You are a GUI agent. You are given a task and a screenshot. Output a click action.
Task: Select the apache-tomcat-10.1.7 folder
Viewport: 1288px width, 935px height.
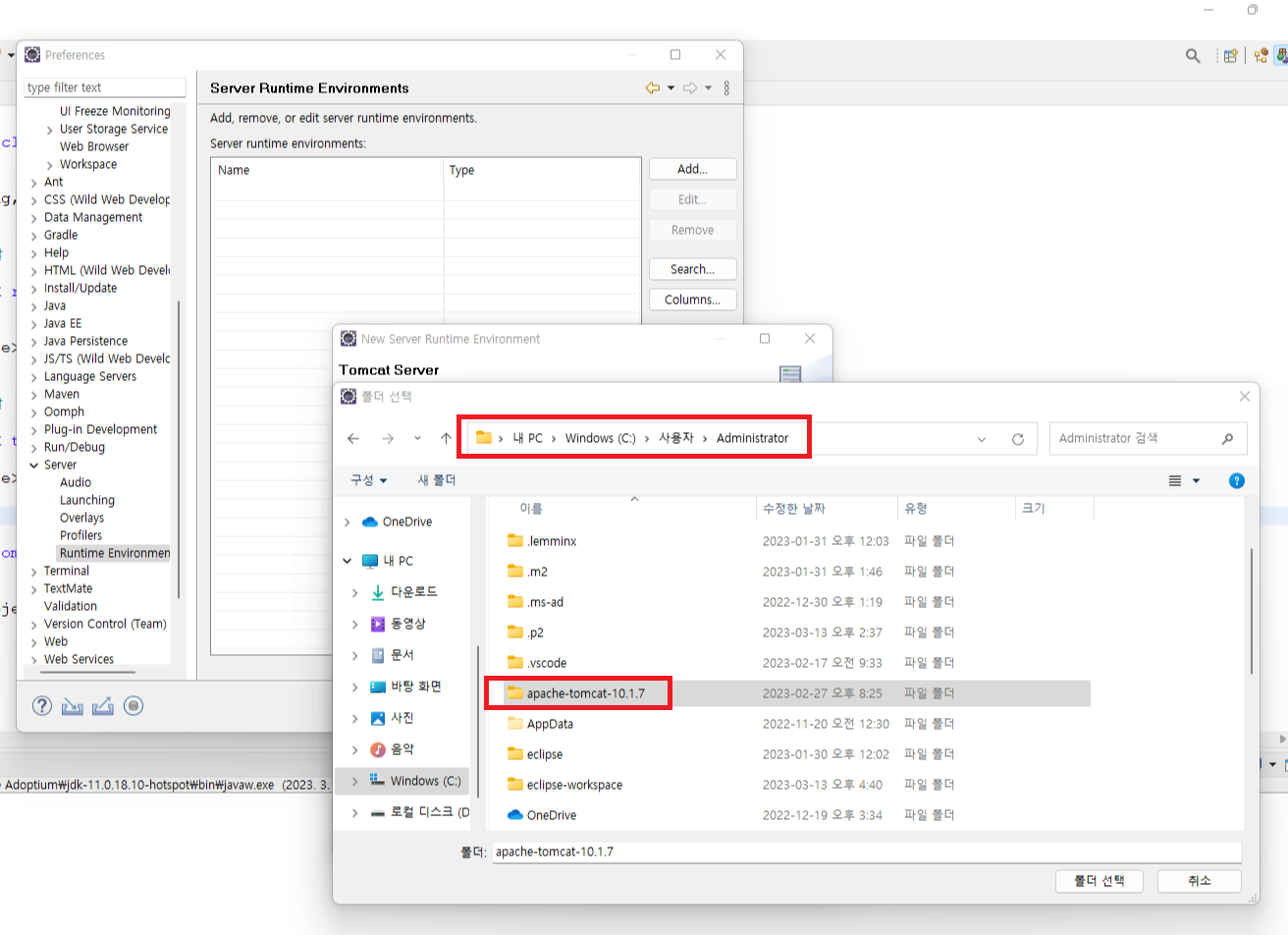(x=797, y=693)
